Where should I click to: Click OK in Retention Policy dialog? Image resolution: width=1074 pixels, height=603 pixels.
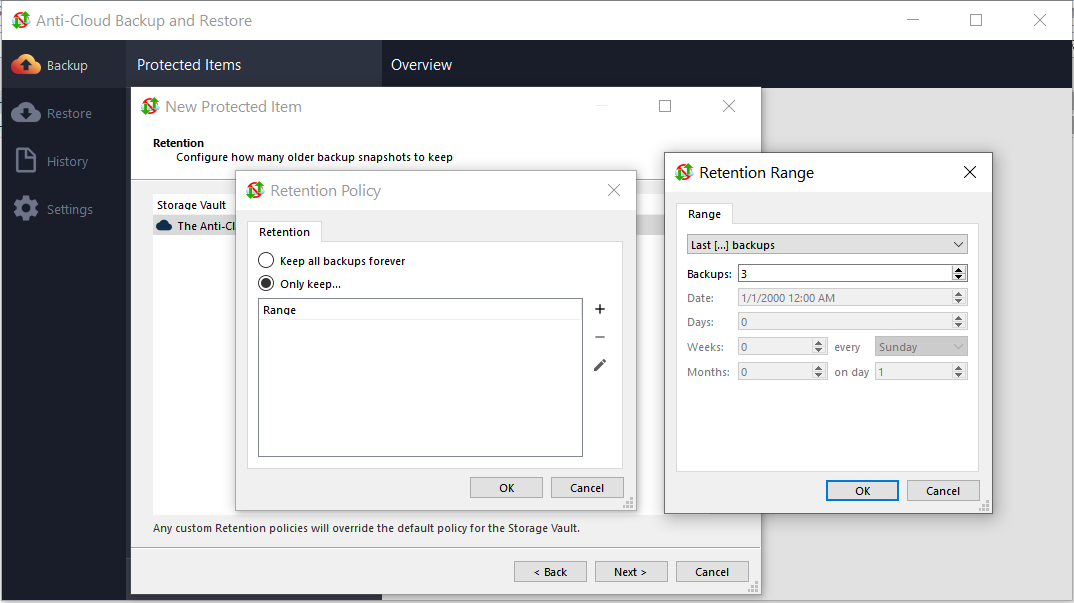(506, 488)
